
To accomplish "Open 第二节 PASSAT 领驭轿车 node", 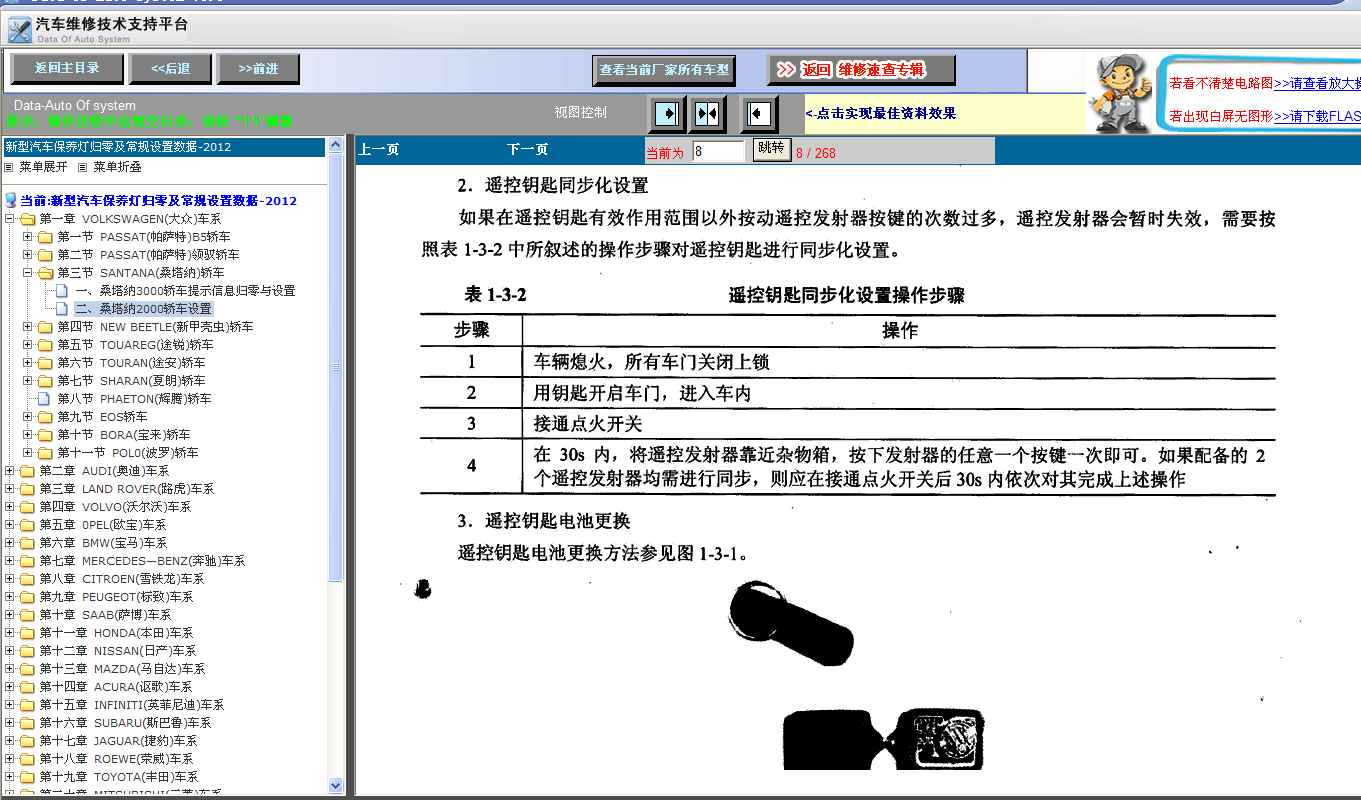I will pyautogui.click(x=148, y=255).
